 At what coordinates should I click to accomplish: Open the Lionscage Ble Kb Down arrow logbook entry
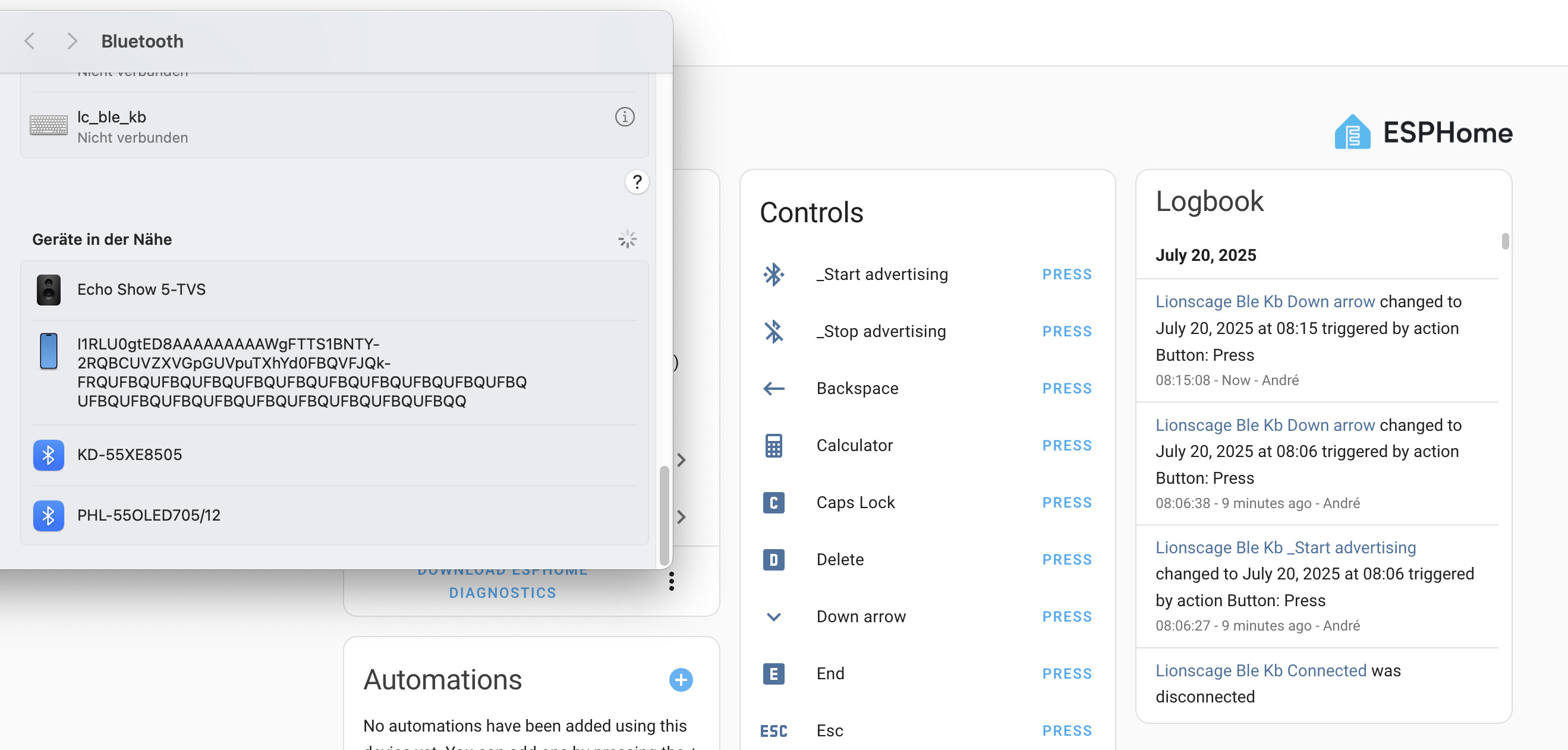tap(1264, 301)
